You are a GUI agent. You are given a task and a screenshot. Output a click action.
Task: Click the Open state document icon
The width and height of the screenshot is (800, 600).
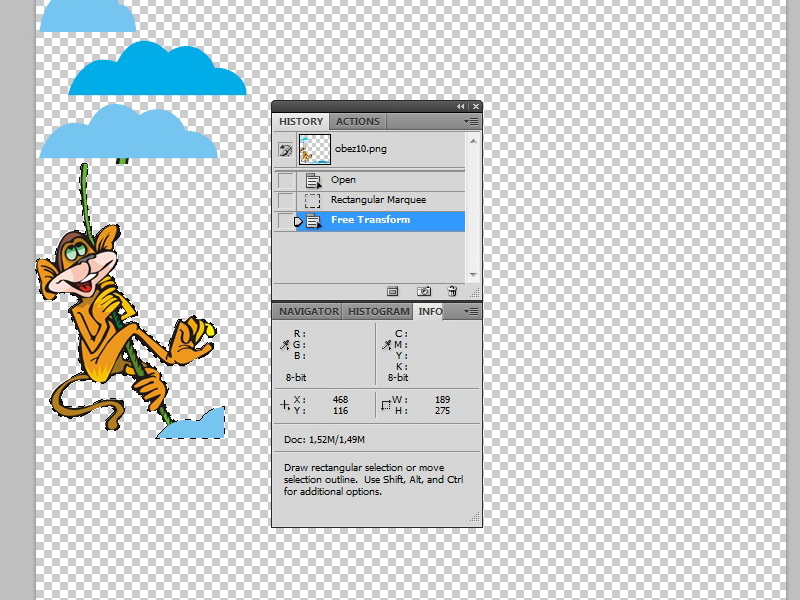point(313,181)
